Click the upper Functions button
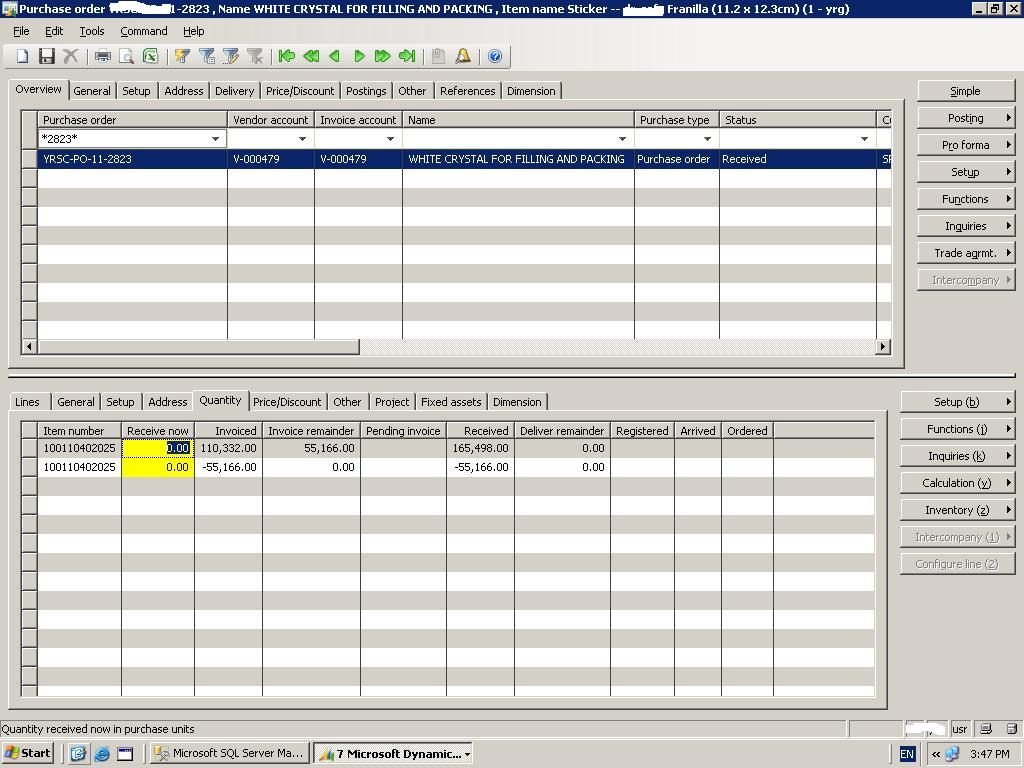 pos(966,199)
